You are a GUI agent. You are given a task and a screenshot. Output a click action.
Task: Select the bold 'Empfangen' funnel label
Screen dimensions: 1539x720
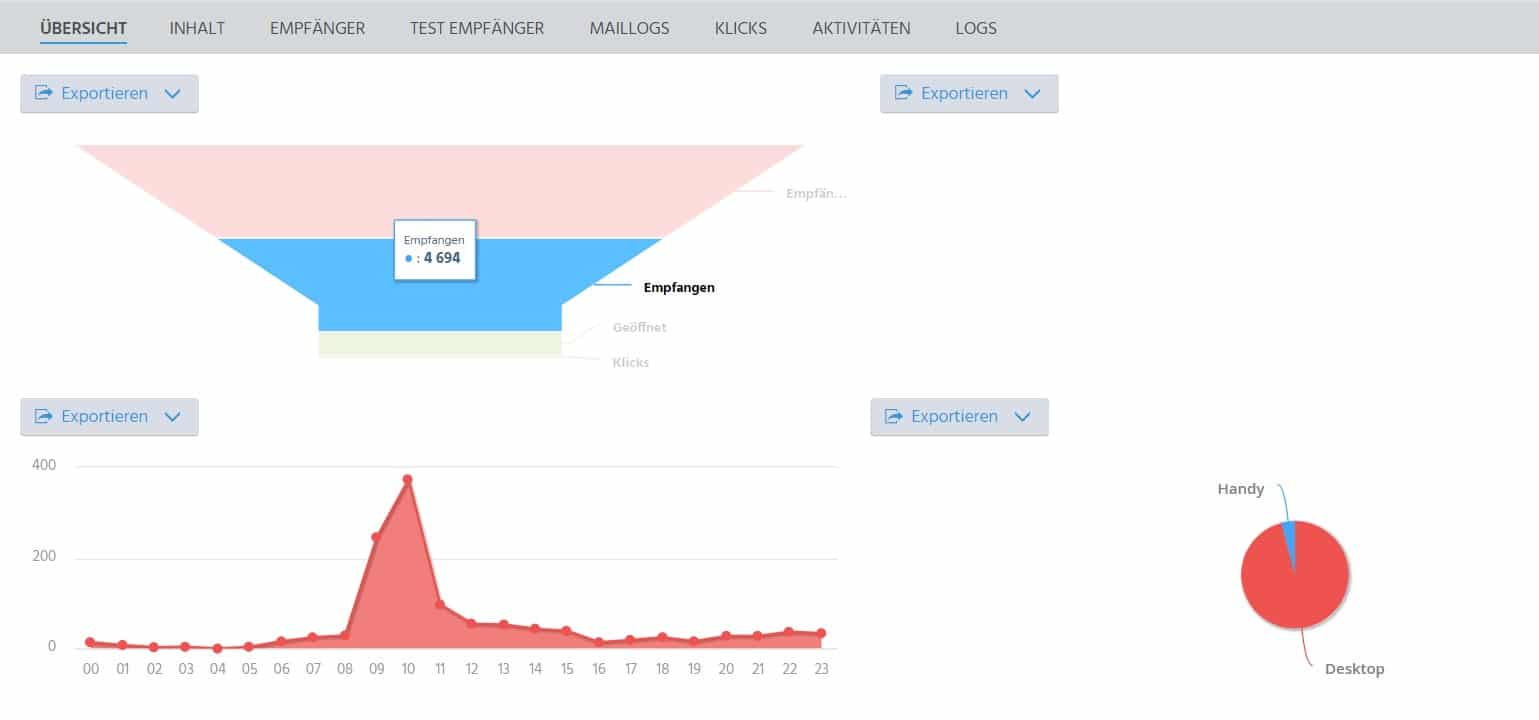coord(679,287)
